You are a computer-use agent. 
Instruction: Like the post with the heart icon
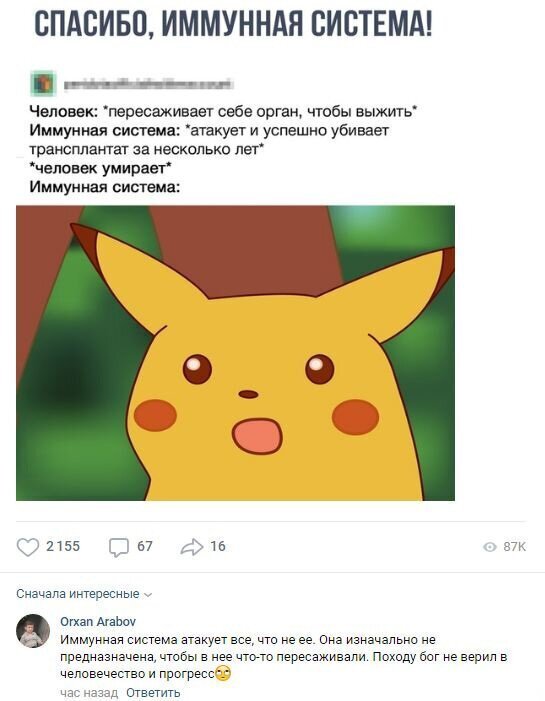[x=28, y=546]
